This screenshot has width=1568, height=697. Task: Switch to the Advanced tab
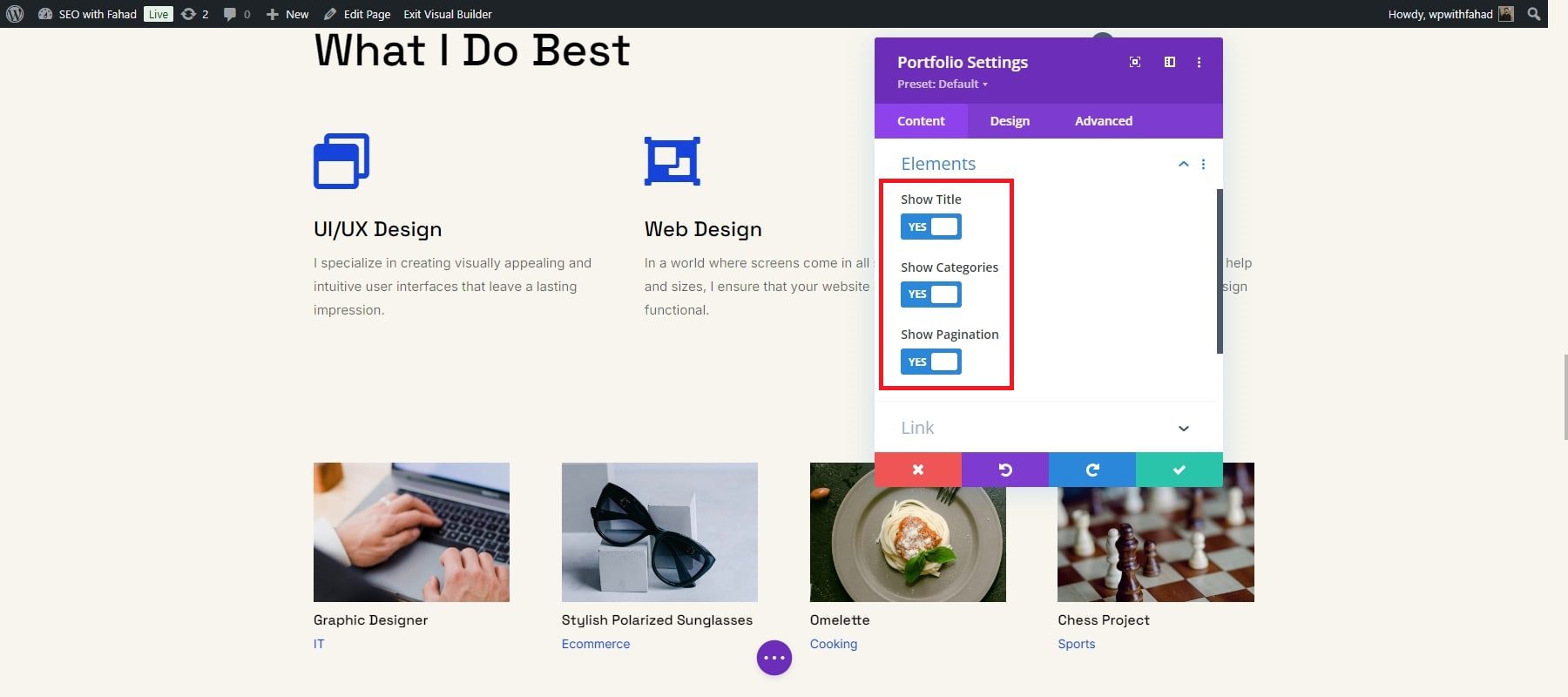[x=1104, y=121]
